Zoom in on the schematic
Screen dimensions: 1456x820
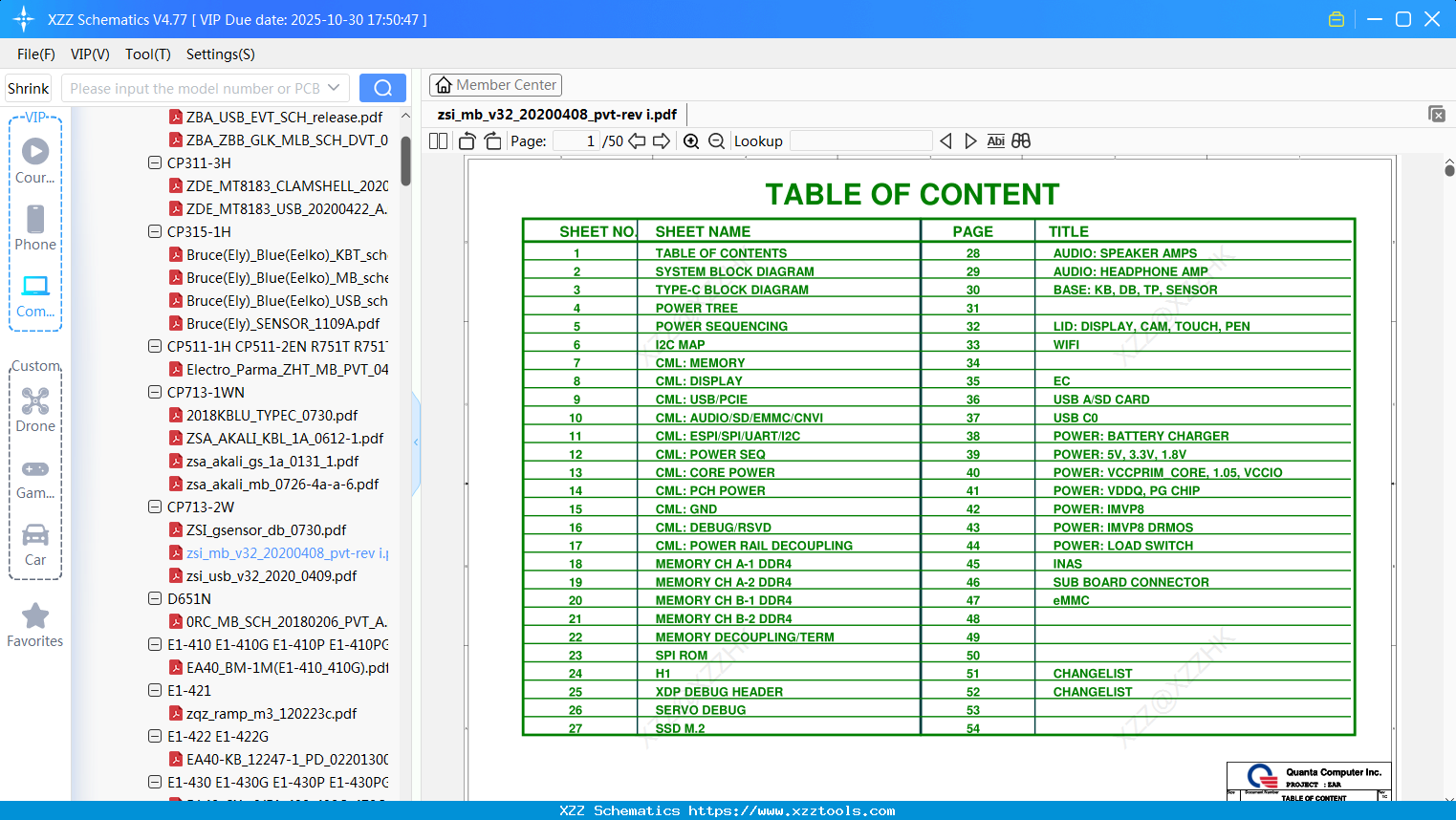coord(691,141)
